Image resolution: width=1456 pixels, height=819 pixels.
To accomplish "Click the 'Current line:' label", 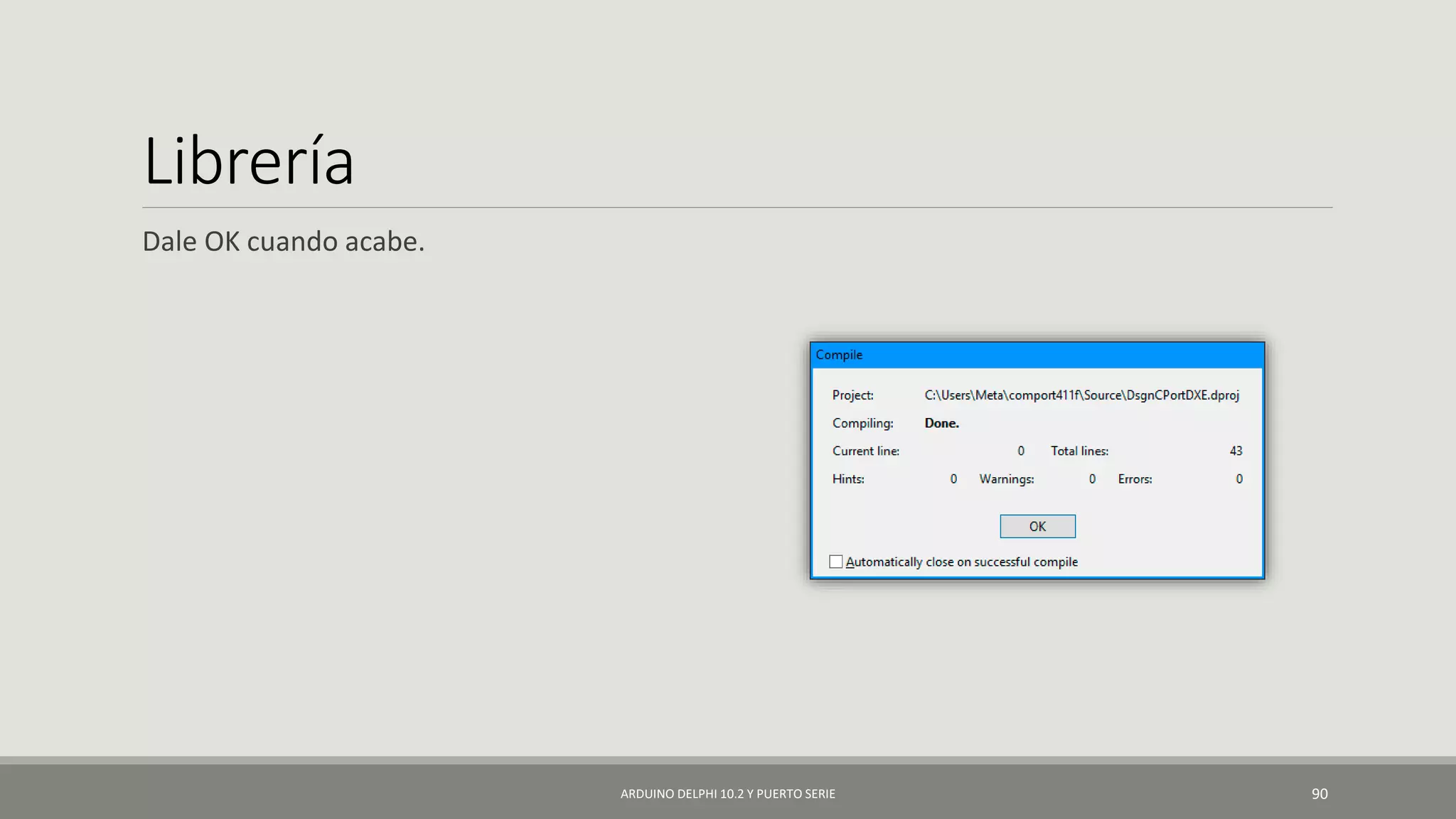I will (x=865, y=451).
